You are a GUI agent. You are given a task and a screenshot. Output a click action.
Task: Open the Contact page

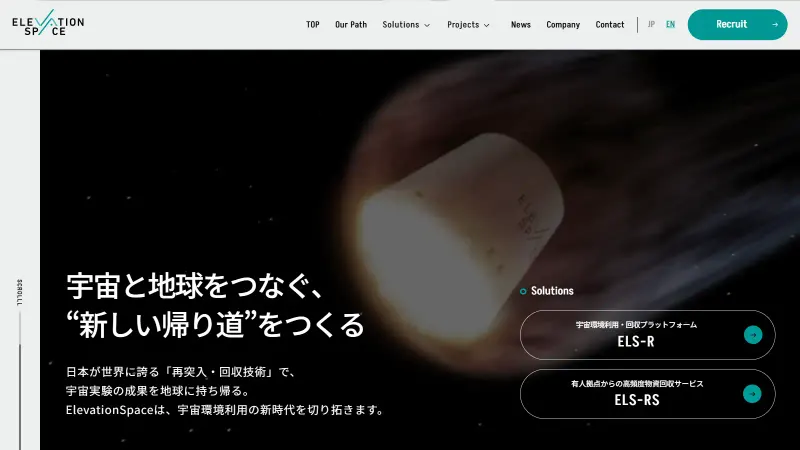tap(610, 24)
